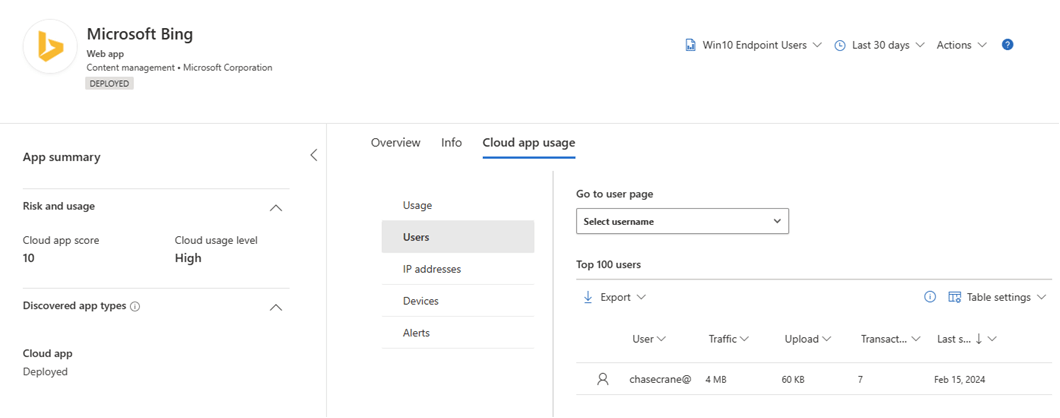Click the clock icon beside Last 30 days
Image resolution: width=1060 pixels, height=418 pixels.
(x=840, y=45)
